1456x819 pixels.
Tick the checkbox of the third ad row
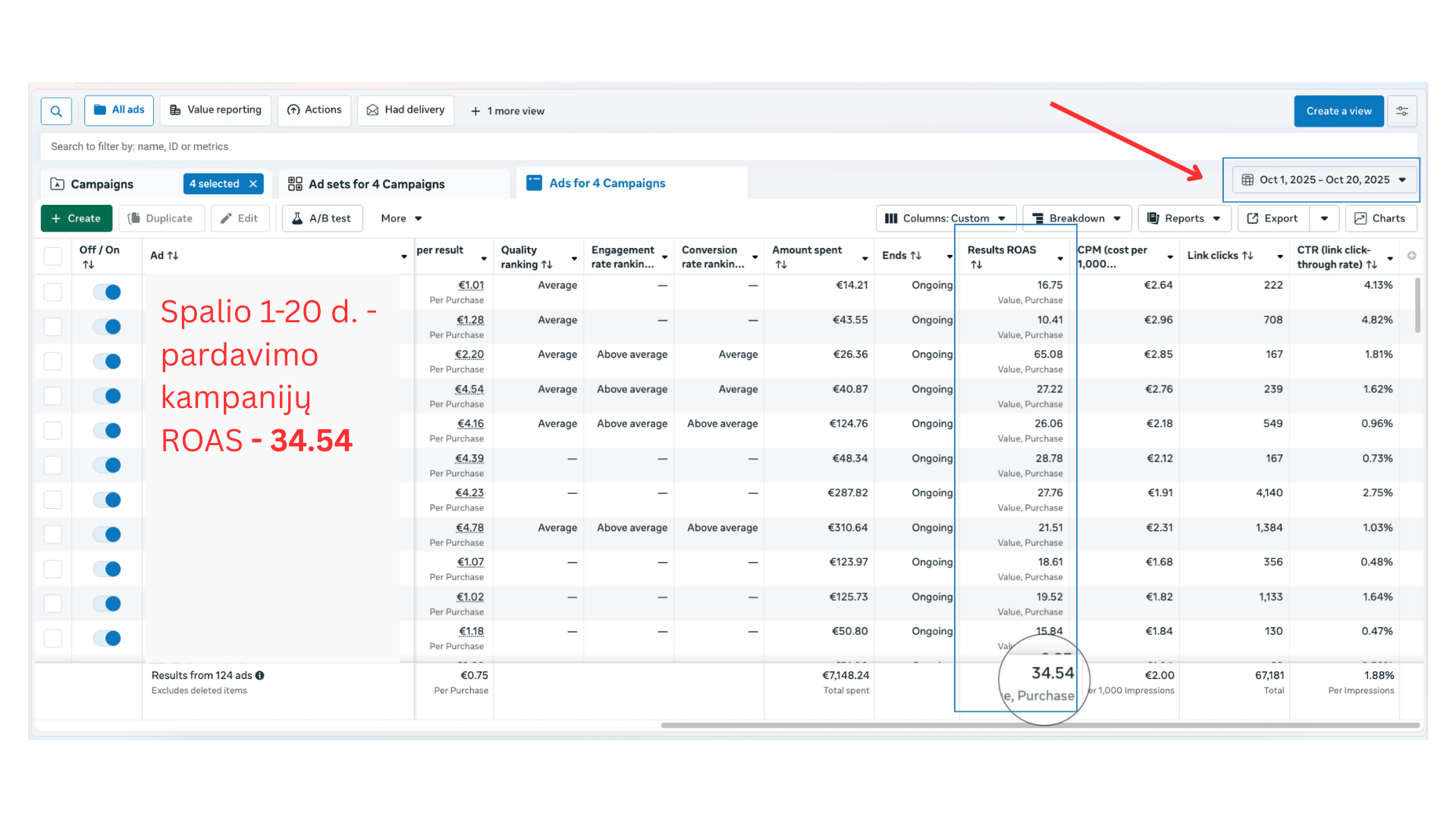pyautogui.click(x=53, y=361)
